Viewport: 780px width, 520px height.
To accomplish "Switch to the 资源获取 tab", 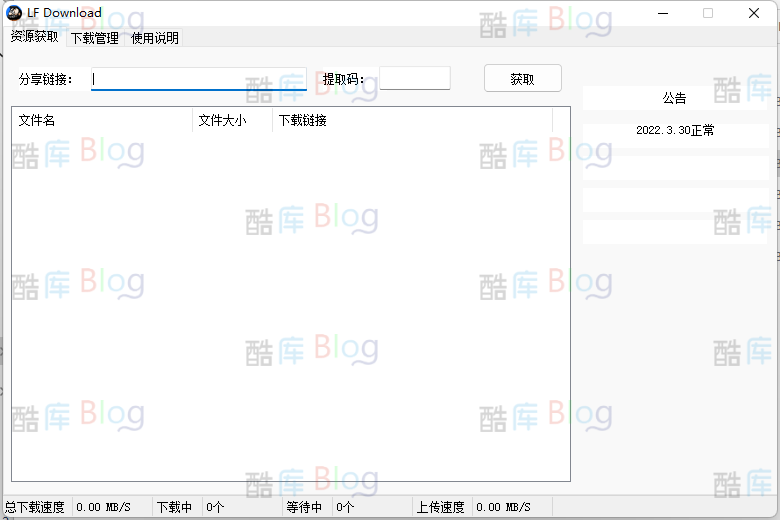I will [34, 36].
